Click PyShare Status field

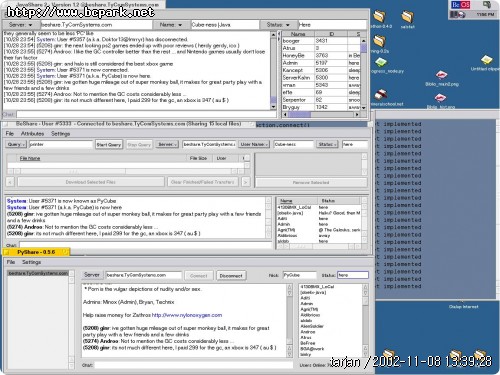(353, 275)
